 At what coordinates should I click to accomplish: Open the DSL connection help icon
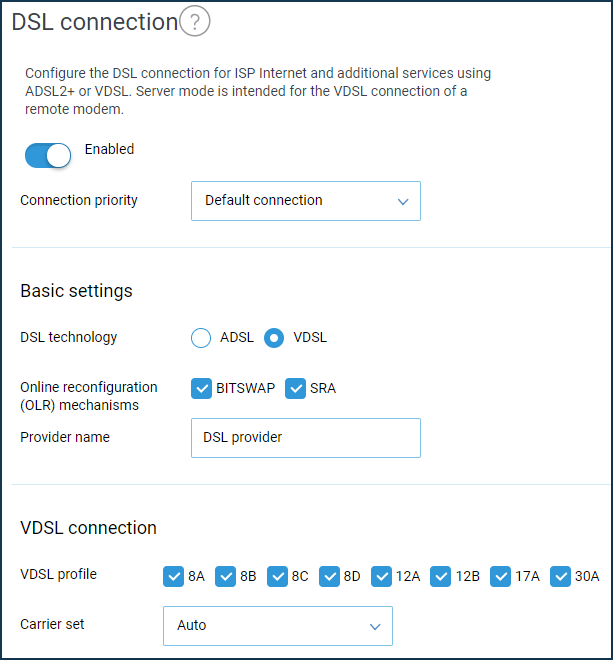click(x=195, y=21)
